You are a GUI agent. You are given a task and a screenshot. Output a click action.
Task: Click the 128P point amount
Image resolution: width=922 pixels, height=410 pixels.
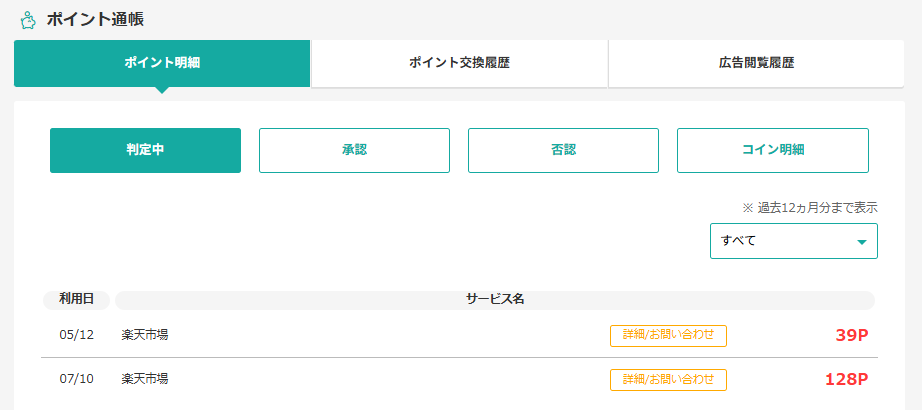click(847, 380)
